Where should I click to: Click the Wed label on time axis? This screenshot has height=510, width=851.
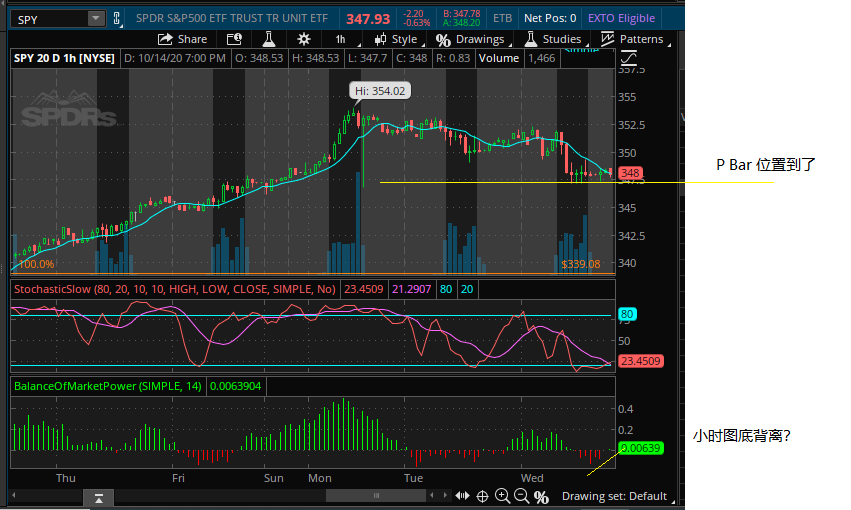point(532,478)
